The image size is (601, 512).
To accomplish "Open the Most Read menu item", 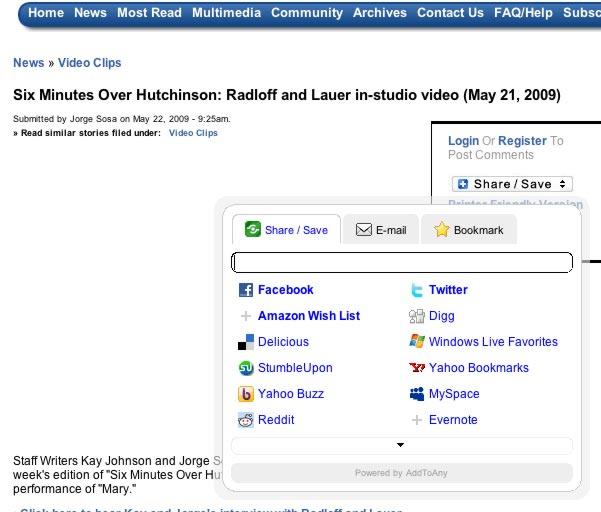I will pyautogui.click(x=149, y=13).
